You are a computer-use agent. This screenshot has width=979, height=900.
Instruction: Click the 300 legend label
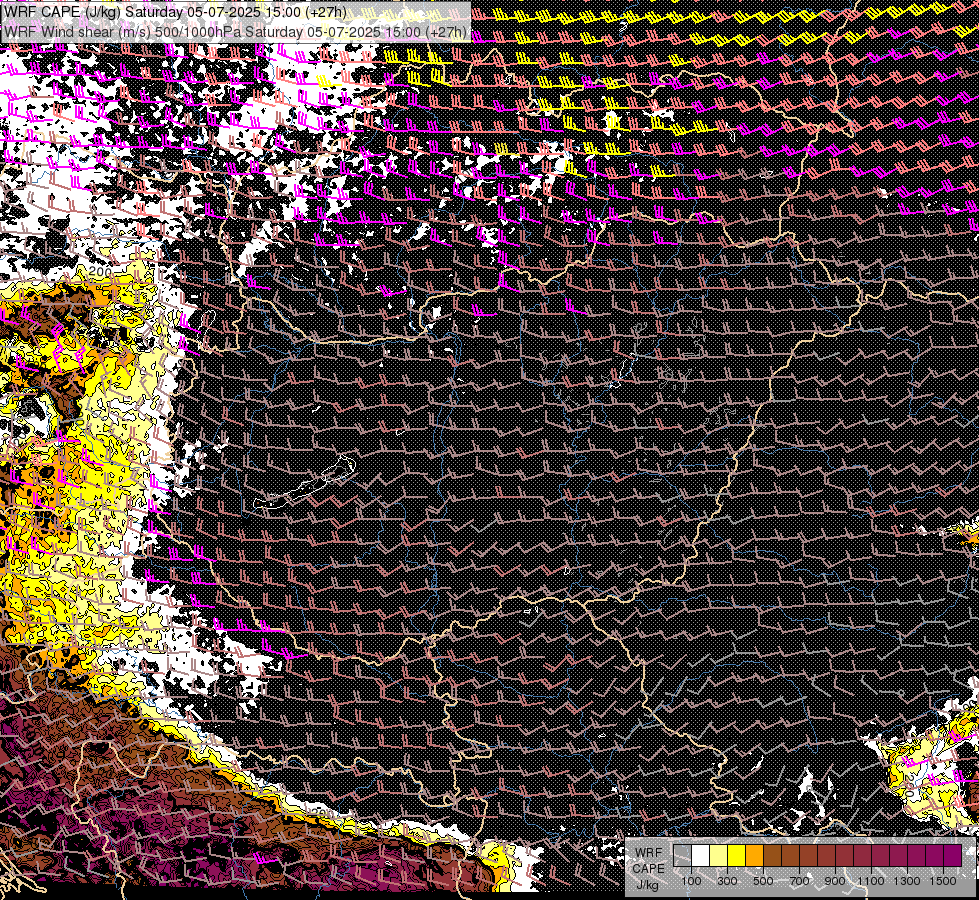pyautogui.click(x=727, y=881)
